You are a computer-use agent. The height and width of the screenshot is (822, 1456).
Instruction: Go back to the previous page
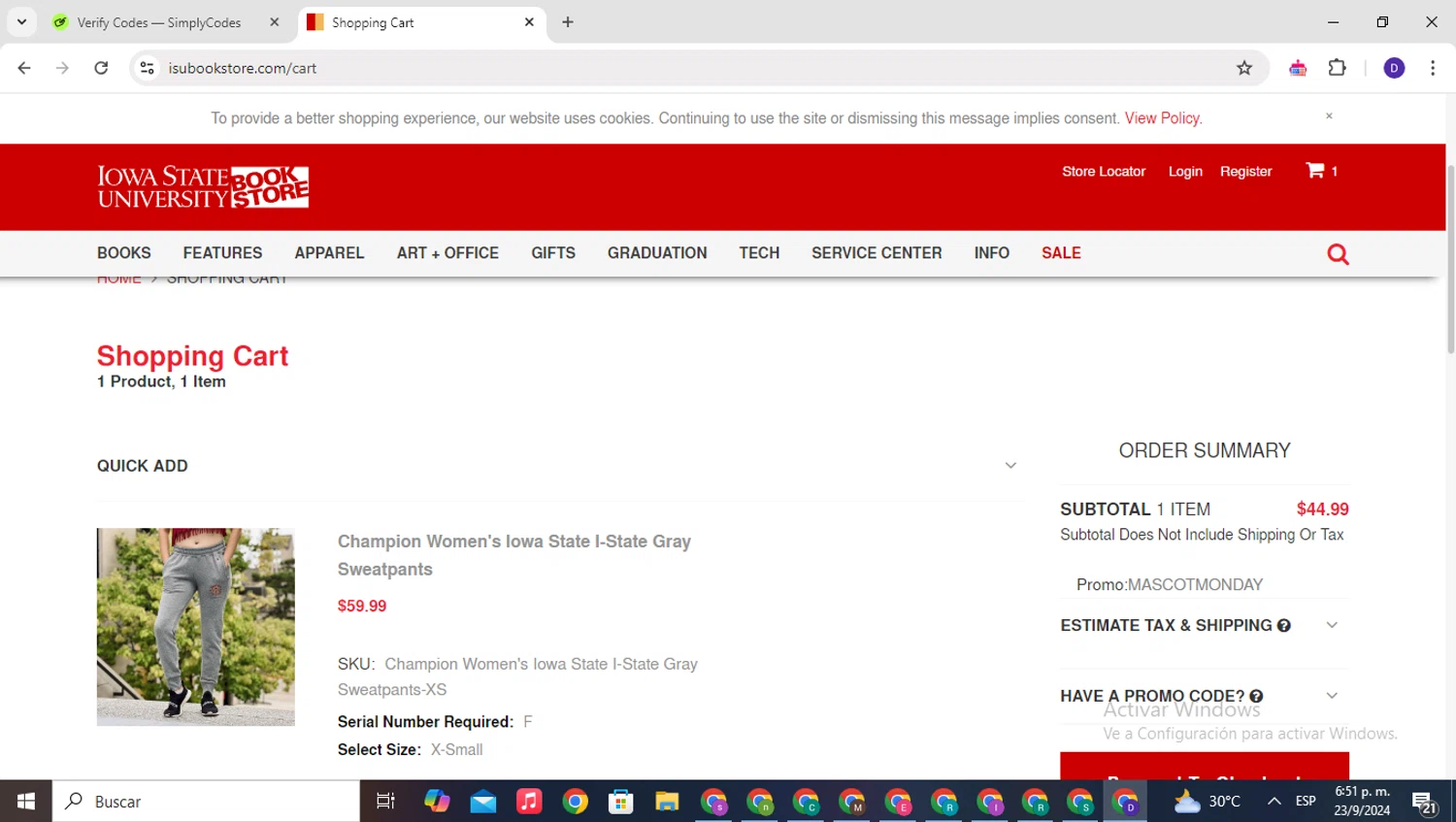[x=24, y=68]
